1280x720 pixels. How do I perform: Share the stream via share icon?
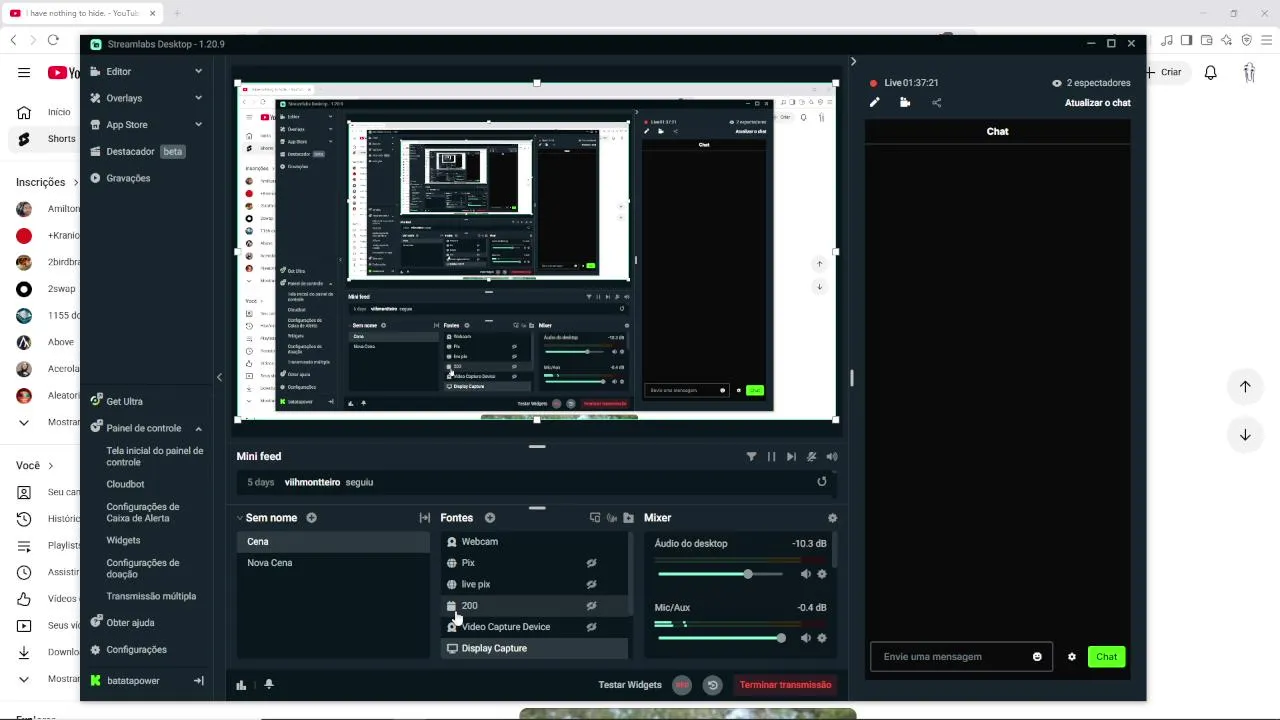point(936,102)
